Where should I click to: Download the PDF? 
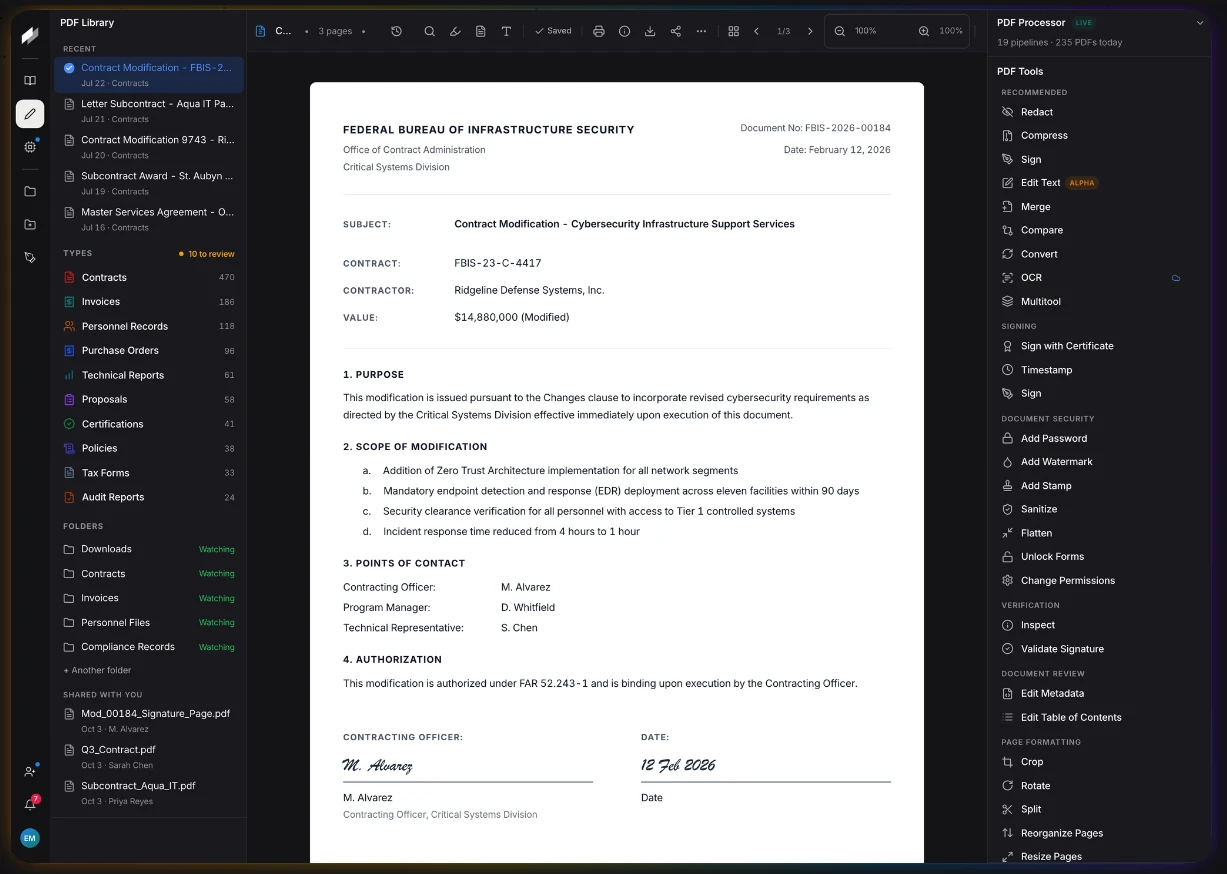650,31
